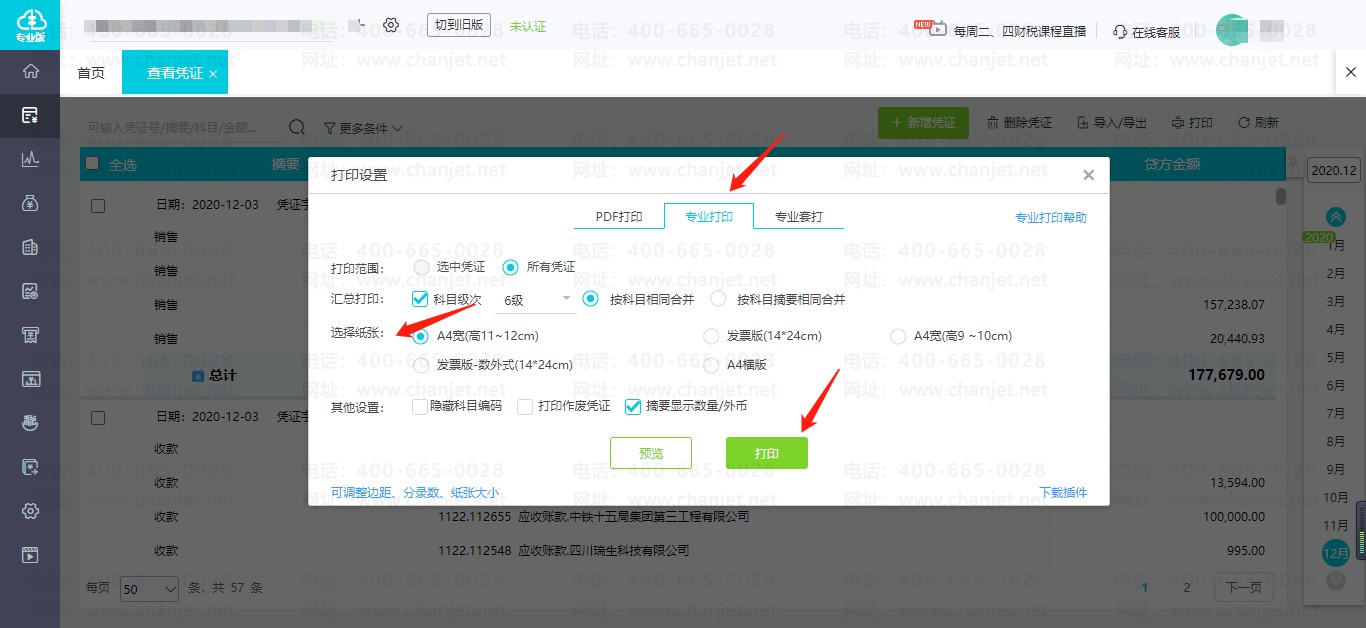Click the gear icon beside company name
Screen dimensions: 1366x628
click(x=391, y=25)
